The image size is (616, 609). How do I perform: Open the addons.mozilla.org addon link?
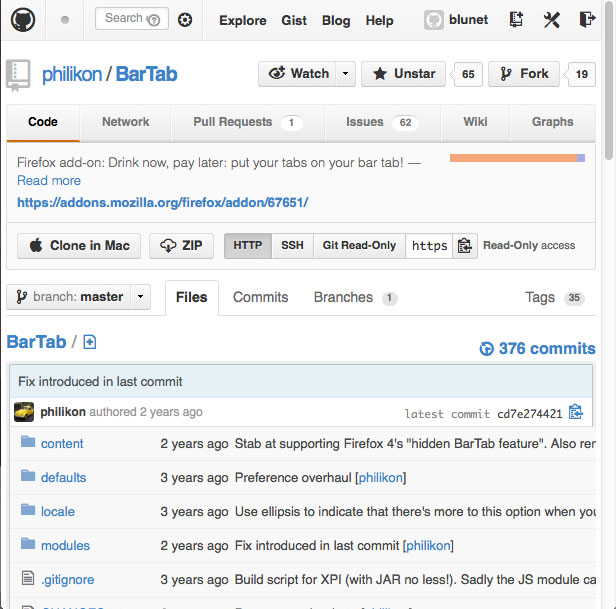163,203
